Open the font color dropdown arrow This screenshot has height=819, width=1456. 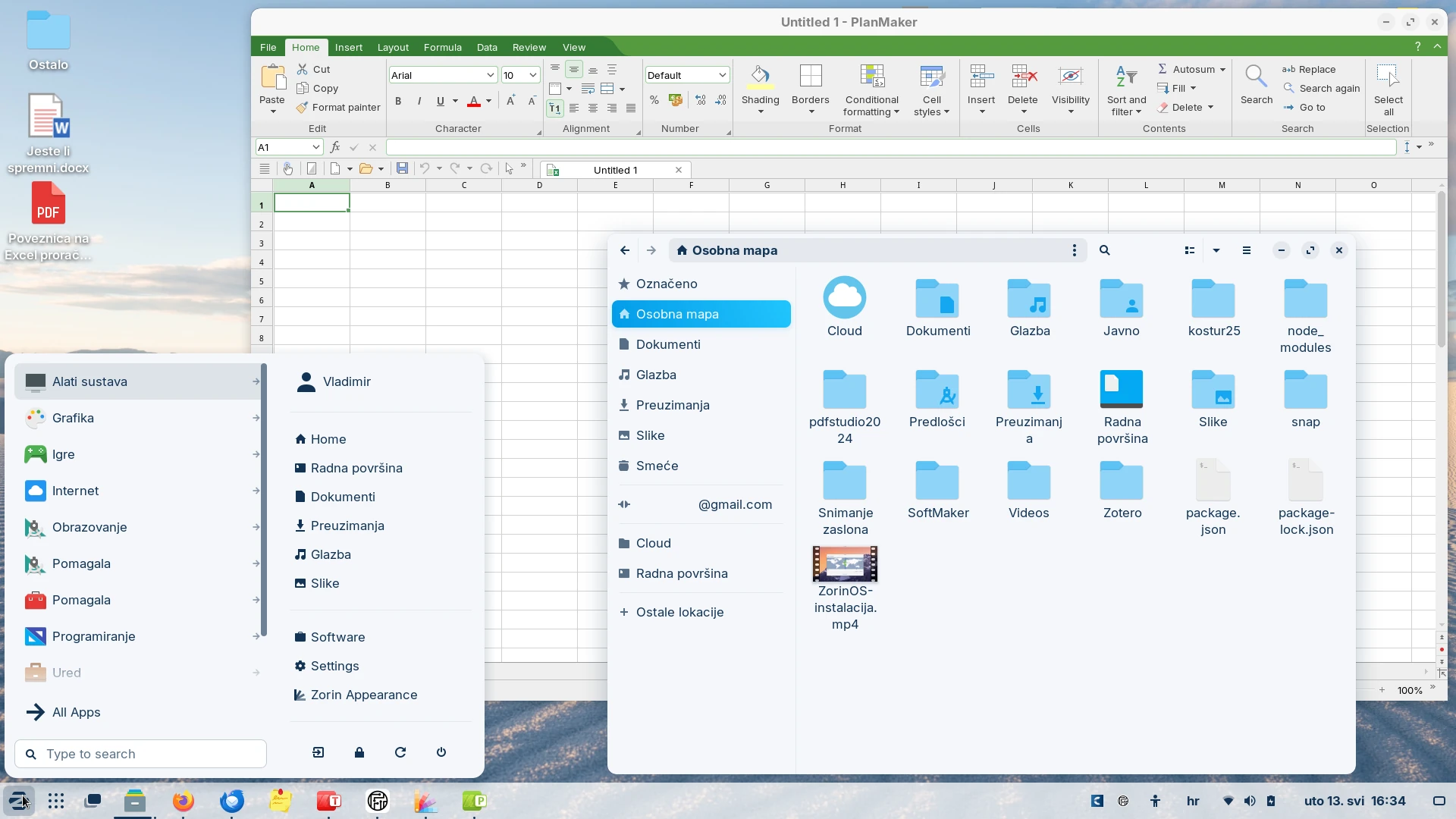point(488,101)
